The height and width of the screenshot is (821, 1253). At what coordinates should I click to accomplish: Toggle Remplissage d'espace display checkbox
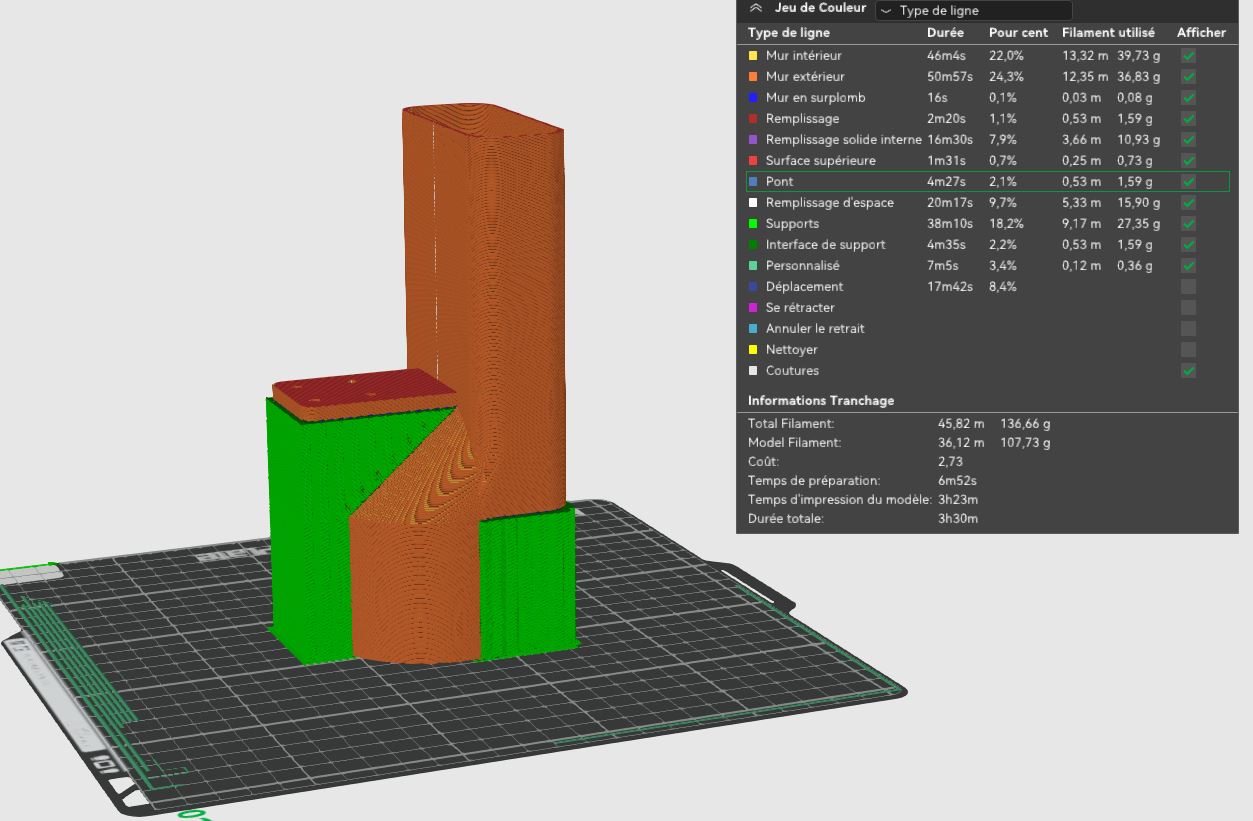click(1188, 203)
